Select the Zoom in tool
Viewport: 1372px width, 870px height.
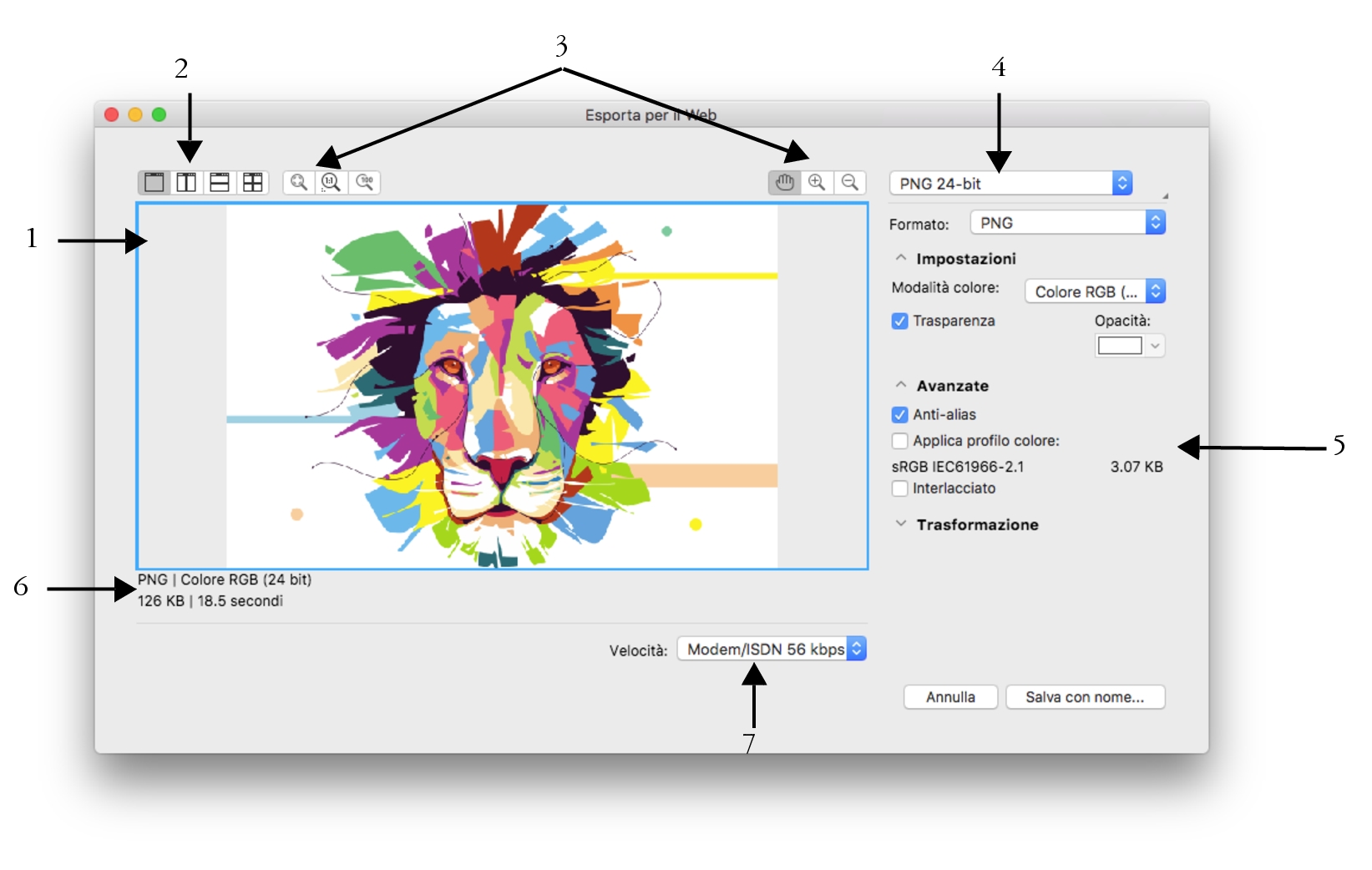coord(817,182)
